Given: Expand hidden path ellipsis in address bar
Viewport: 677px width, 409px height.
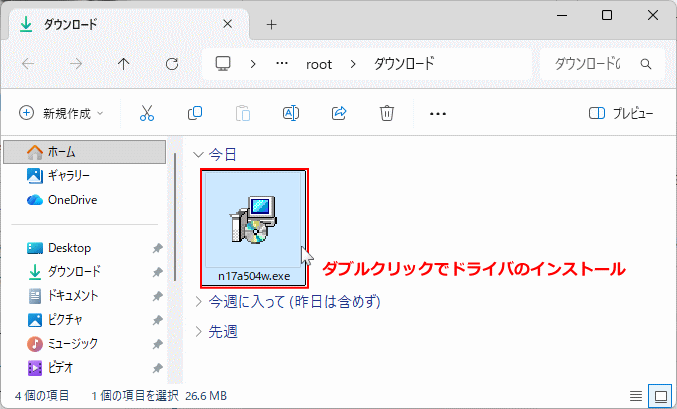Looking at the screenshot, I should click(282, 63).
